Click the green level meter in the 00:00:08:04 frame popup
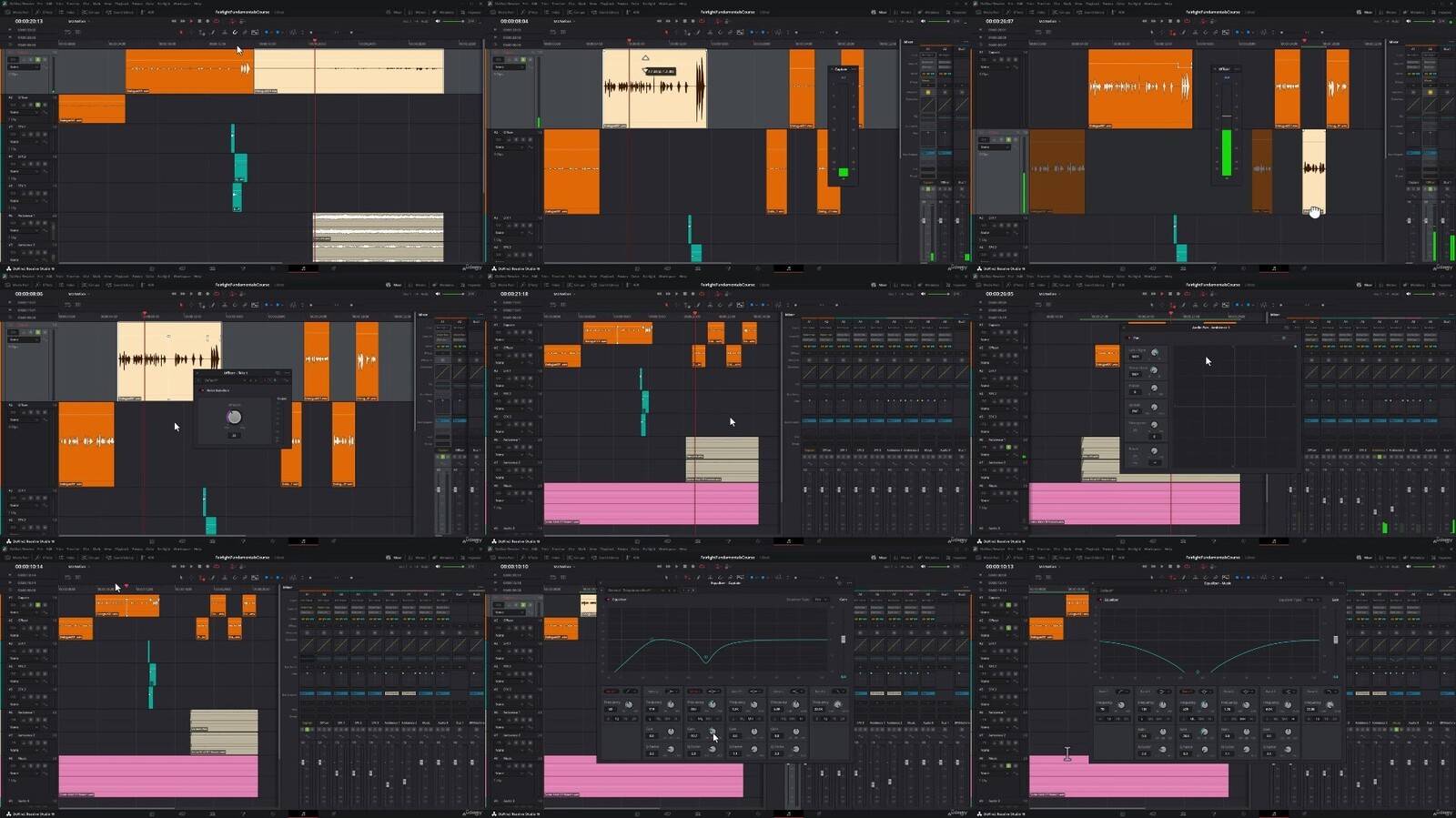1456x818 pixels. [x=843, y=172]
